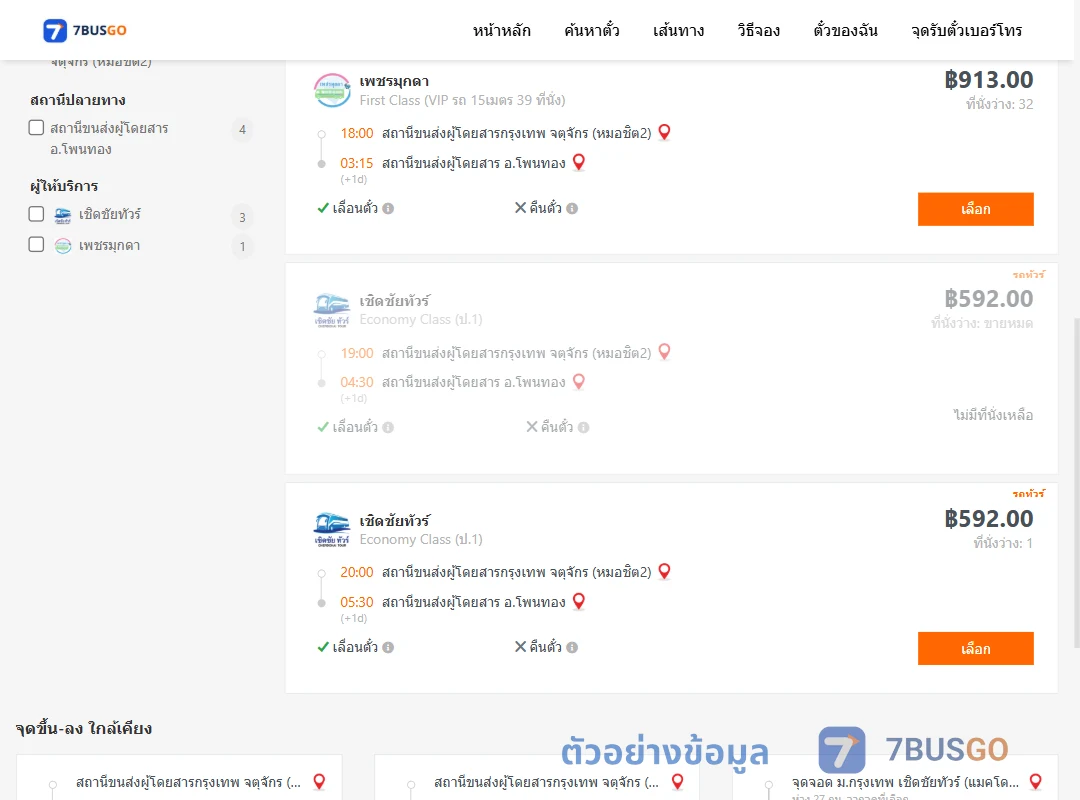
Task: Open map pin for 03:15 arrival station
Action: (x=579, y=162)
